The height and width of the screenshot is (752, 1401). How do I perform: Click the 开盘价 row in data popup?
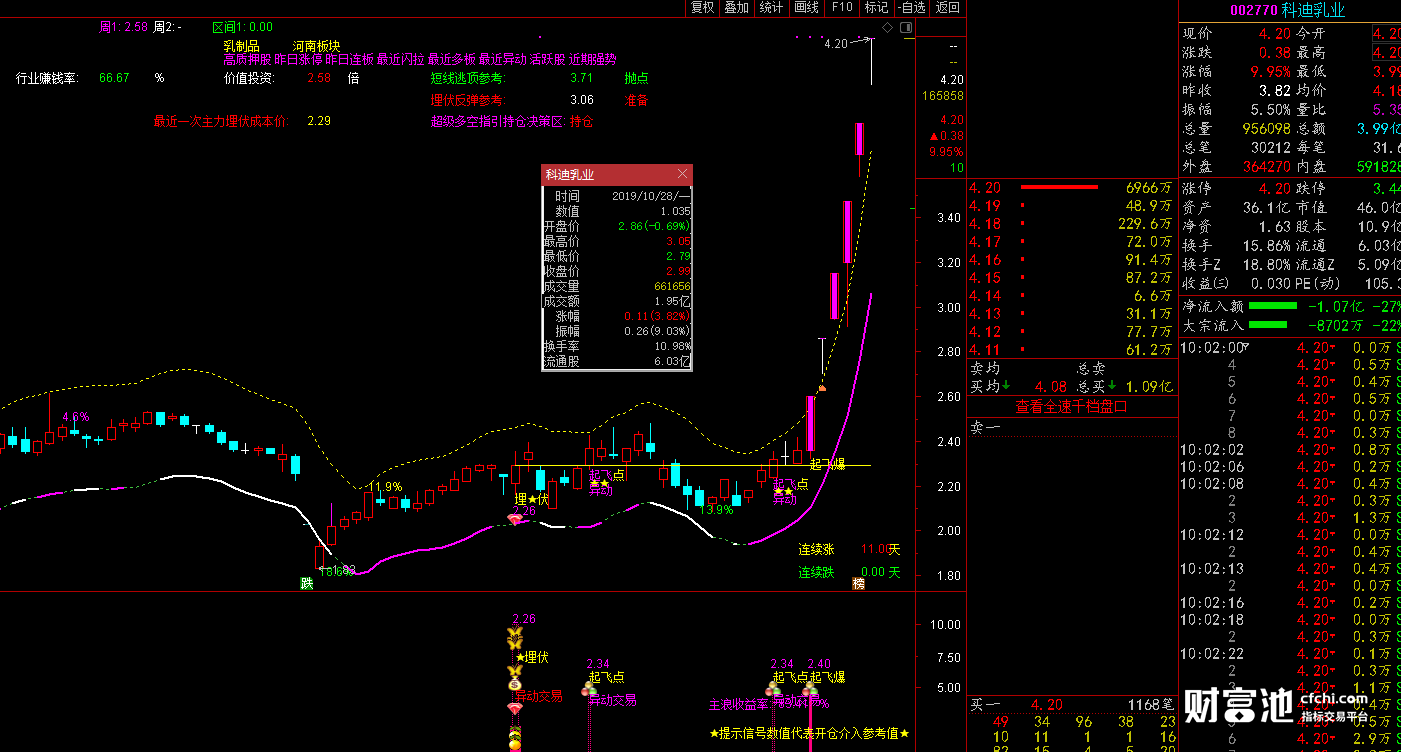tap(617, 226)
